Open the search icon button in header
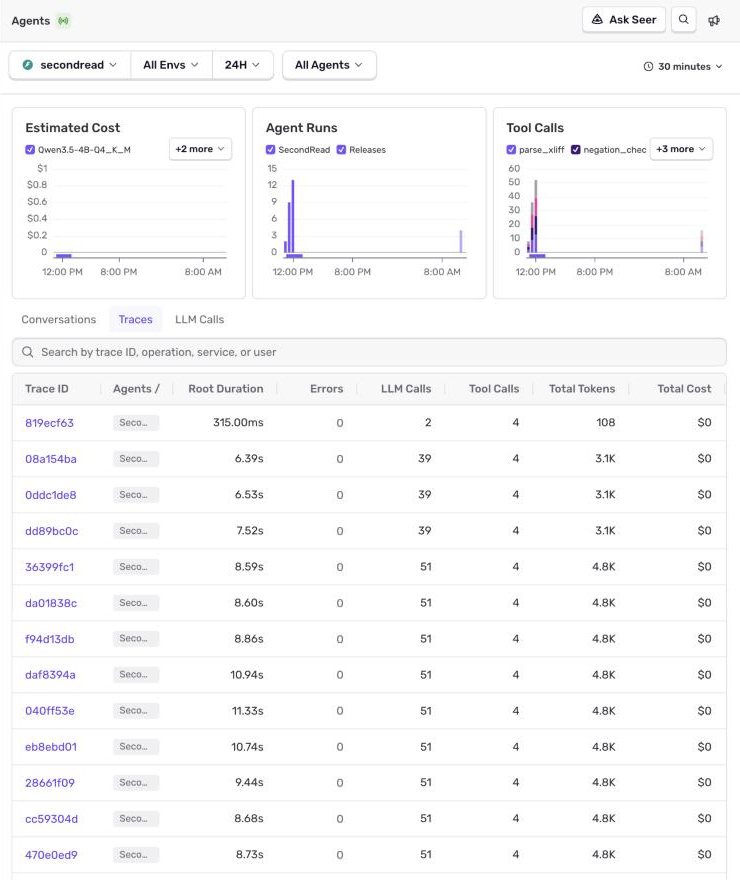Viewport: 740px width, 880px height. [x=683, y=20]
